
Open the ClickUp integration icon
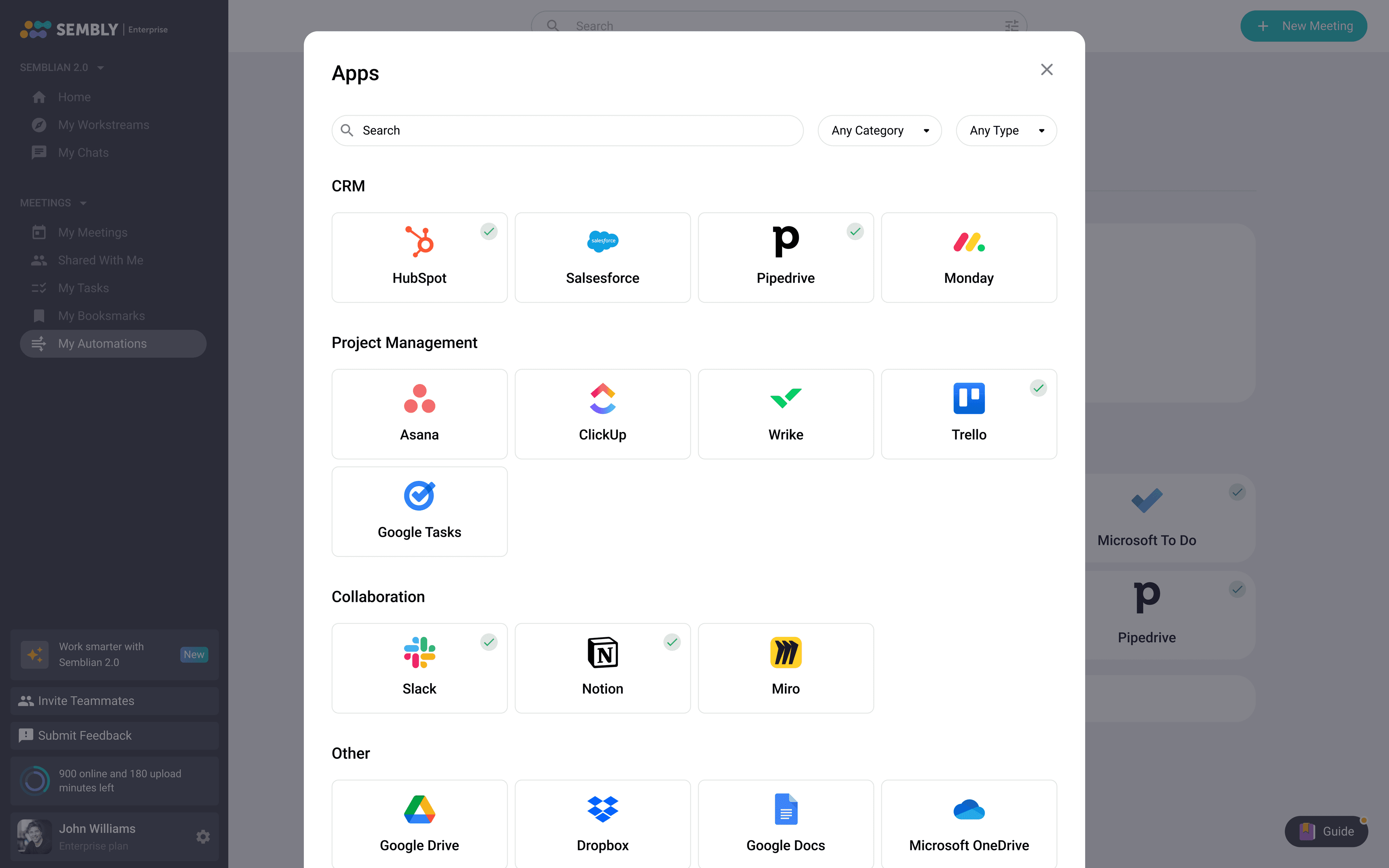tap(602, 399)
